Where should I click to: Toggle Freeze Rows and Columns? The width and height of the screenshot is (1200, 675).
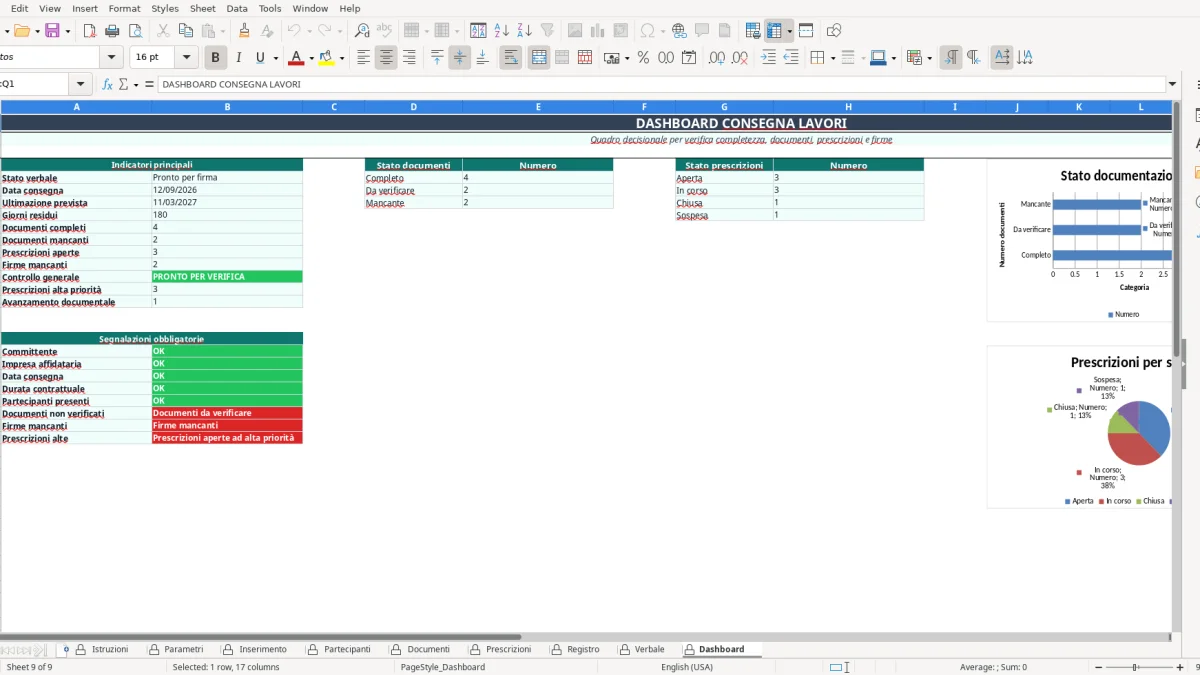pos(774,31)
